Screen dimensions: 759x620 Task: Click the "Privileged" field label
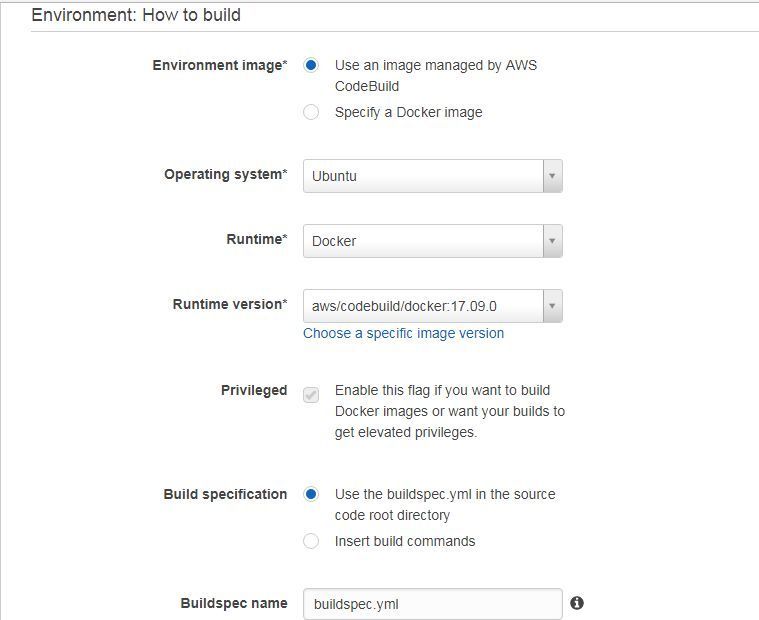[x=254, y=390]
